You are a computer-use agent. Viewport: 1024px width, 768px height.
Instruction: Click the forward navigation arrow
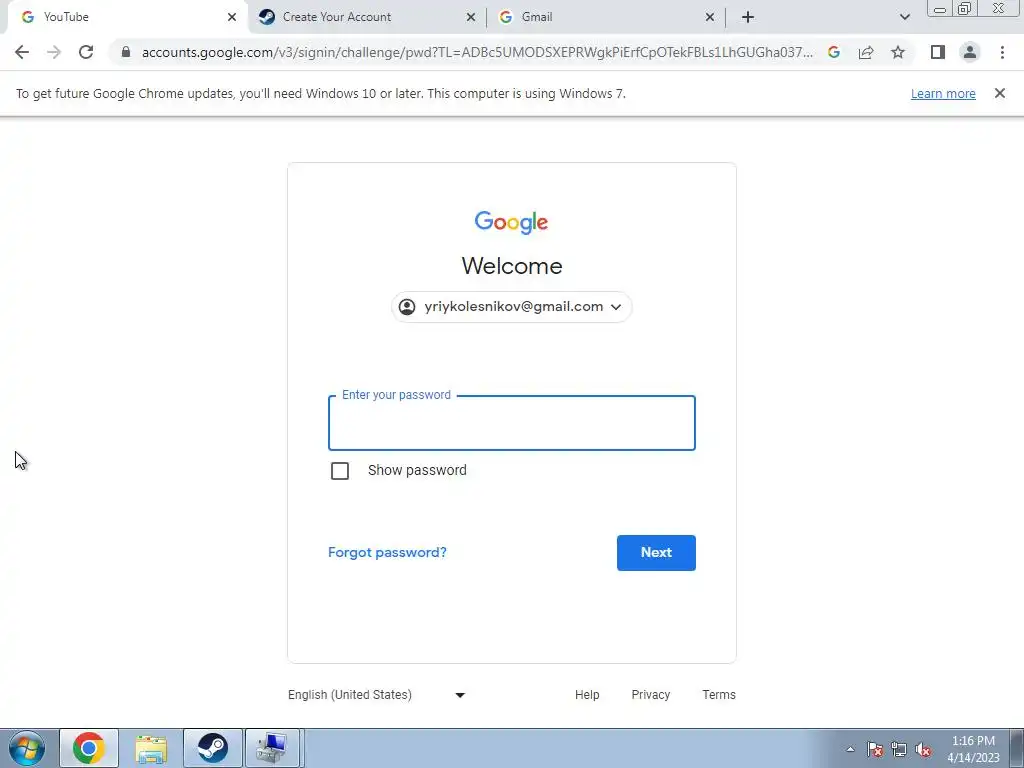click(x=54, y=52)
